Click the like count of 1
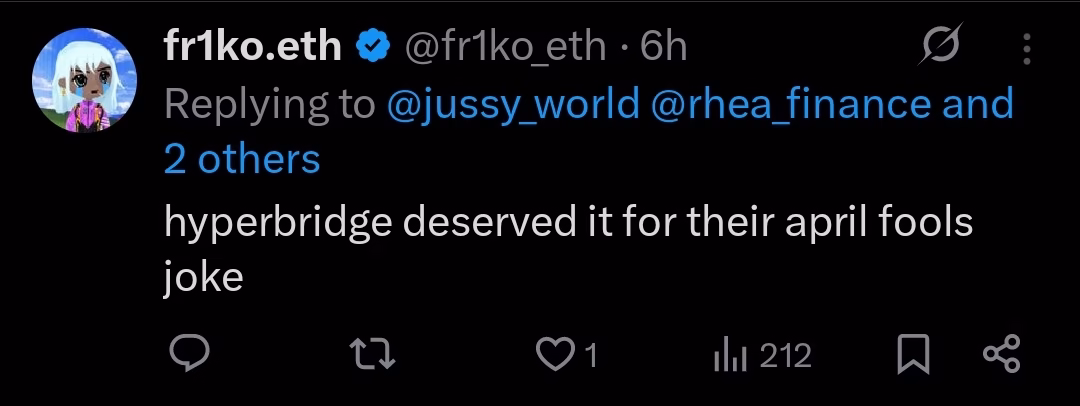This screenshot has width=1080, height=406. coord(590,355)
